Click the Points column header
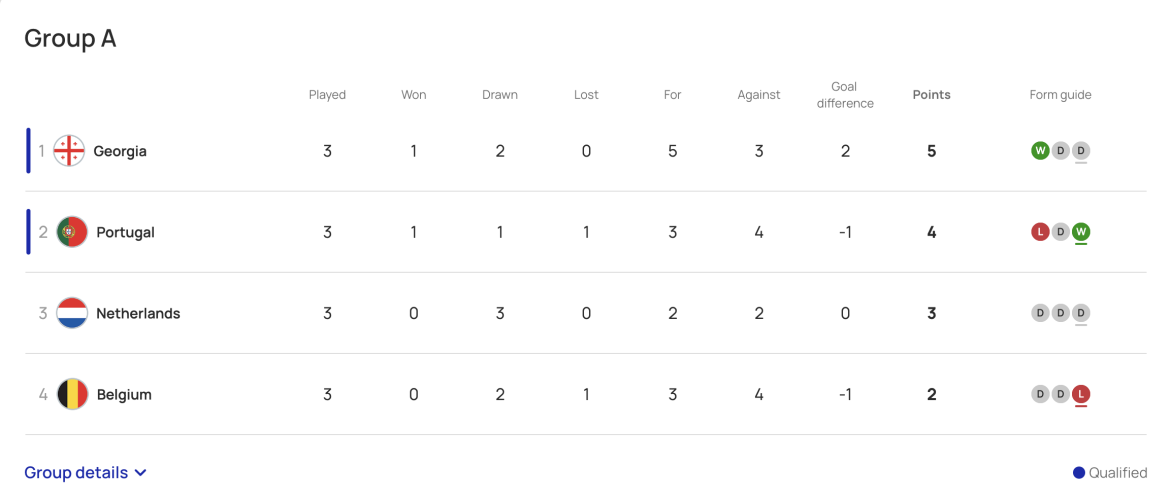This screenshot has width=1170, height=500. tap(931, 95)
